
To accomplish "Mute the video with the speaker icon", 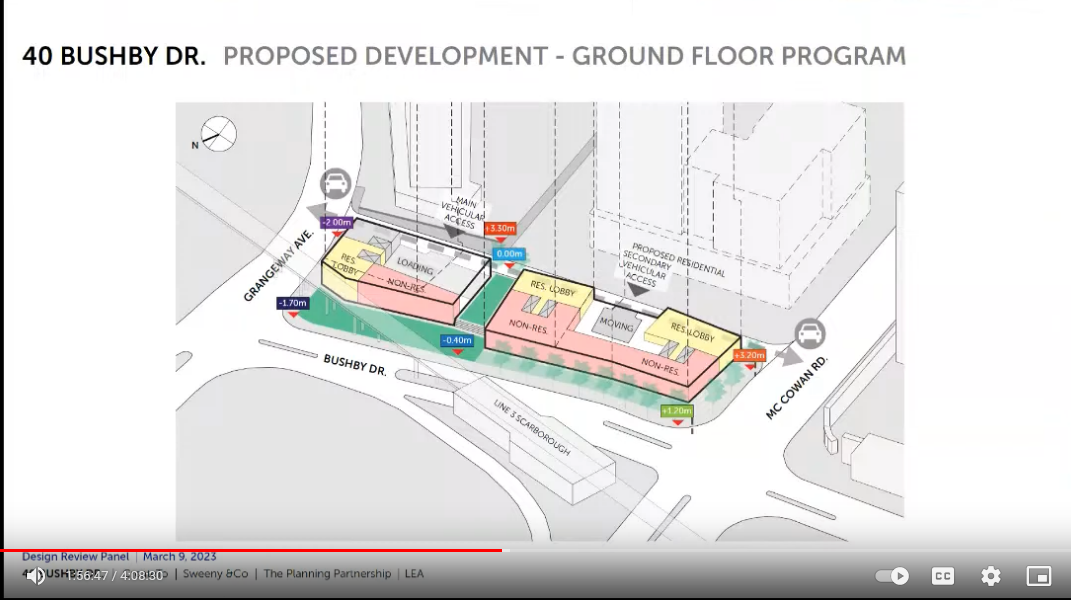I will click(36, 576).
